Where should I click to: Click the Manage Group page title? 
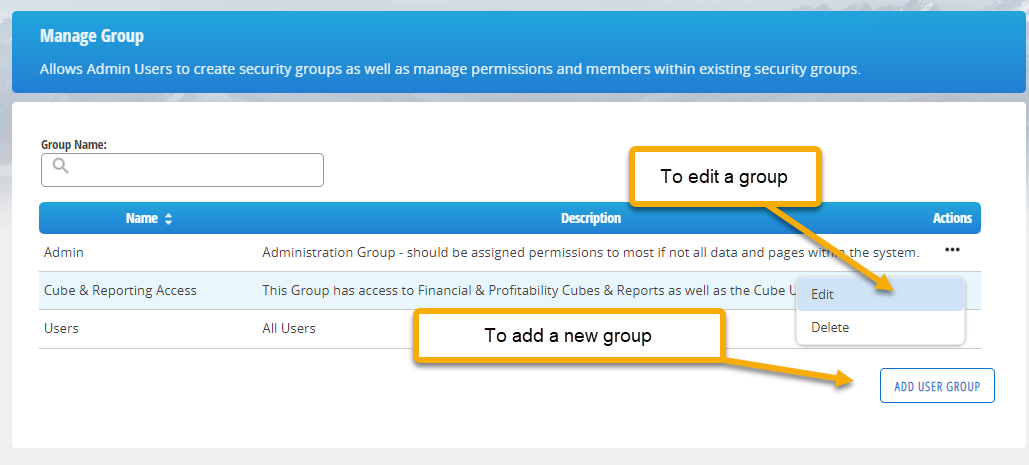click(x=92, y=35)
